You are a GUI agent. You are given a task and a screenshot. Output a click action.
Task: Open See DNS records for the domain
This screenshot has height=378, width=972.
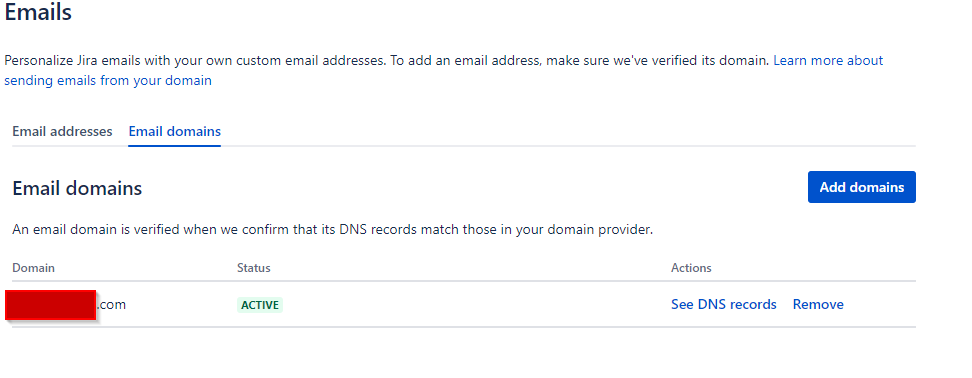pos(723,304)
